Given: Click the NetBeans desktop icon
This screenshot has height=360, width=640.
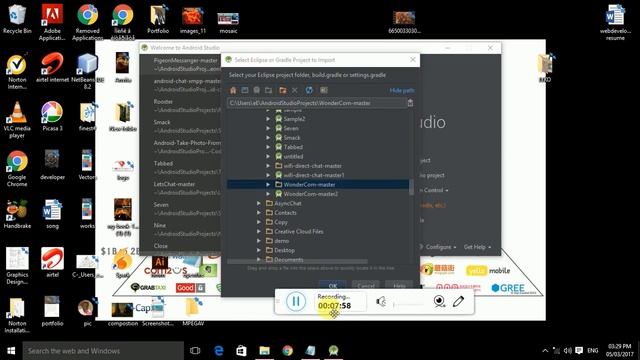Looking at the screenshot, I should pyautogui.click(x=87, y=71).
